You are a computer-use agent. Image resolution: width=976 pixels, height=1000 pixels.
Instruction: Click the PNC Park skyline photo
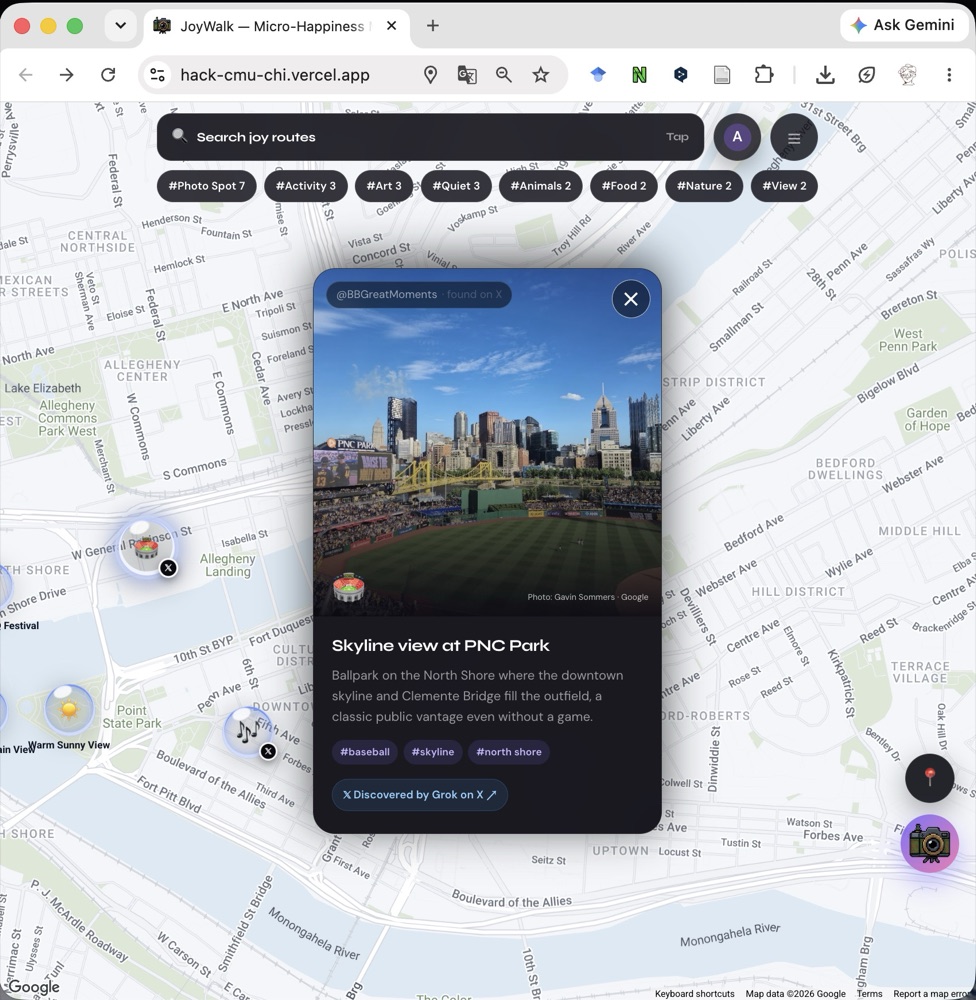[487, 443]
